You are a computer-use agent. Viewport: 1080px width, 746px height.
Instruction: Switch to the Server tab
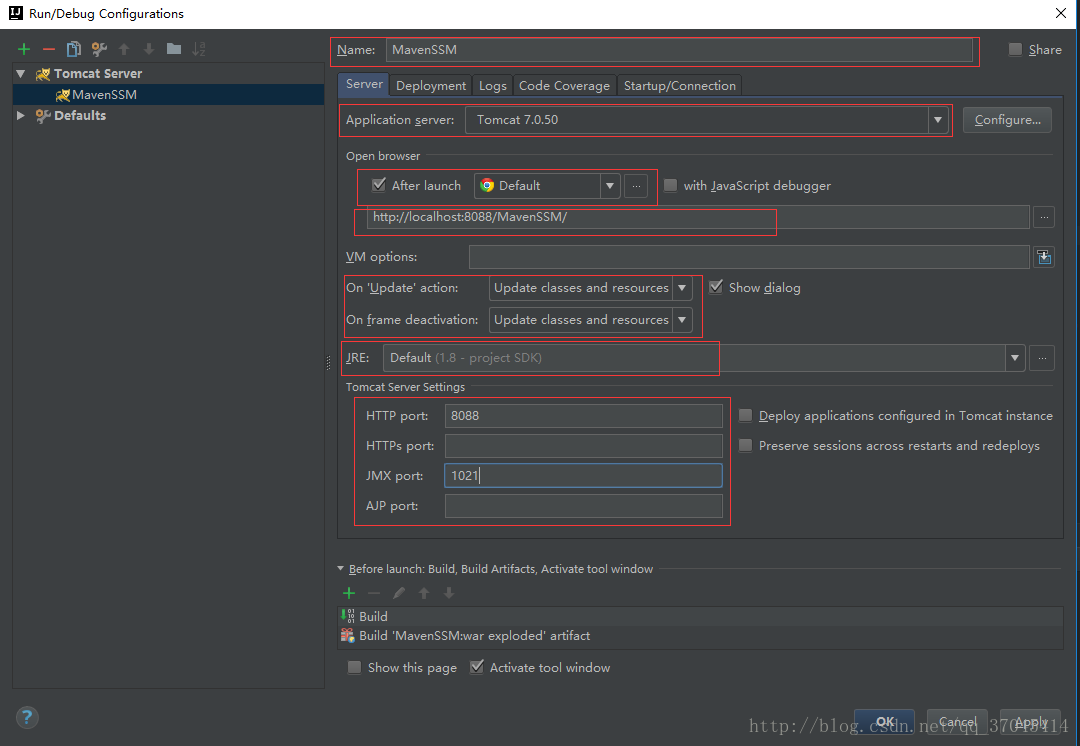tap(364, 84)
